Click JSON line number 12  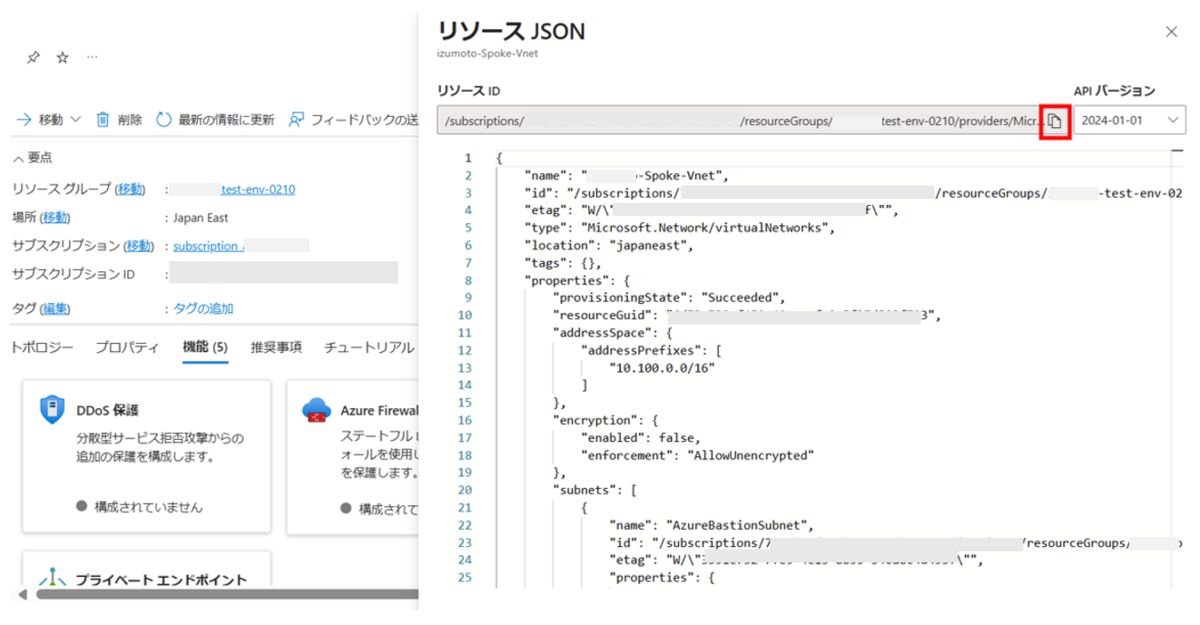tap(465, 350)
